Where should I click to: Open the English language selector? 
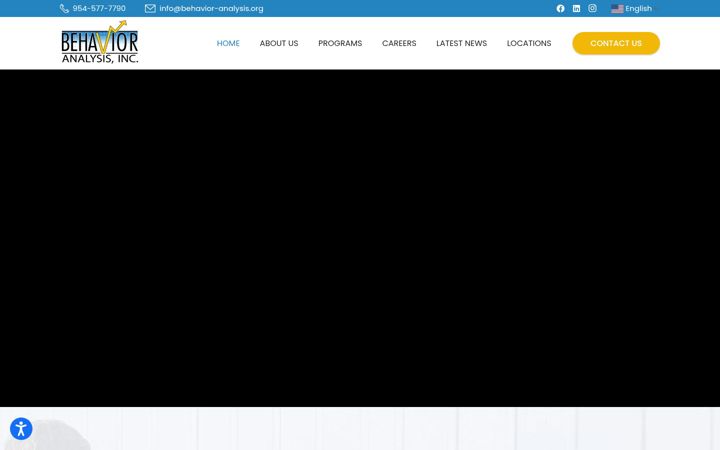[638, 8]
